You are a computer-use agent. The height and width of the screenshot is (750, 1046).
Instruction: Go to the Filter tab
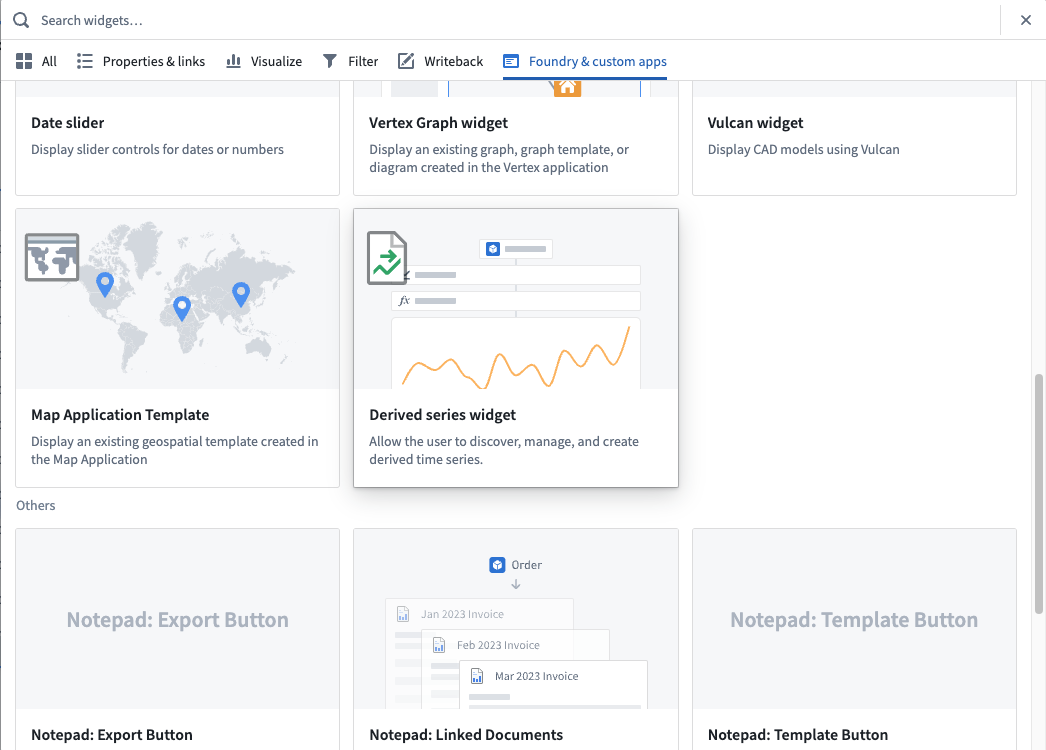tap(350, 61)
